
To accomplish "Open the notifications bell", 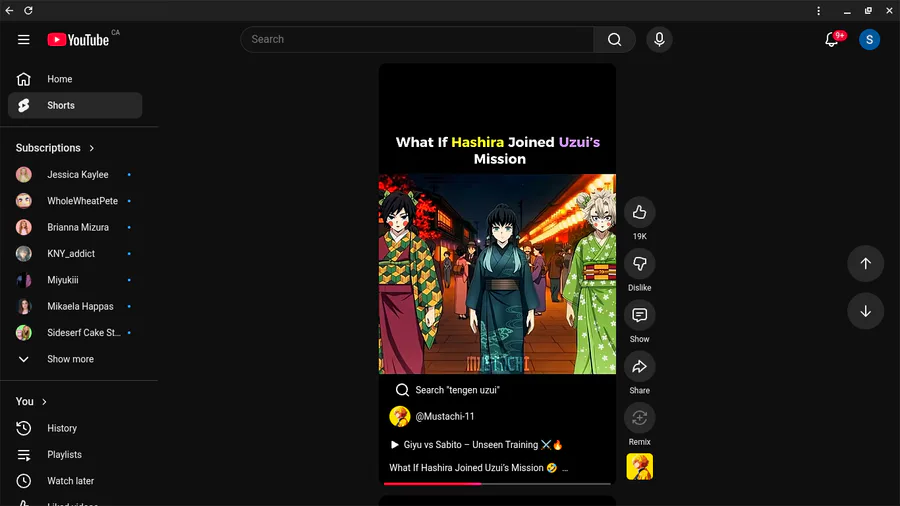I will point(831,40).
